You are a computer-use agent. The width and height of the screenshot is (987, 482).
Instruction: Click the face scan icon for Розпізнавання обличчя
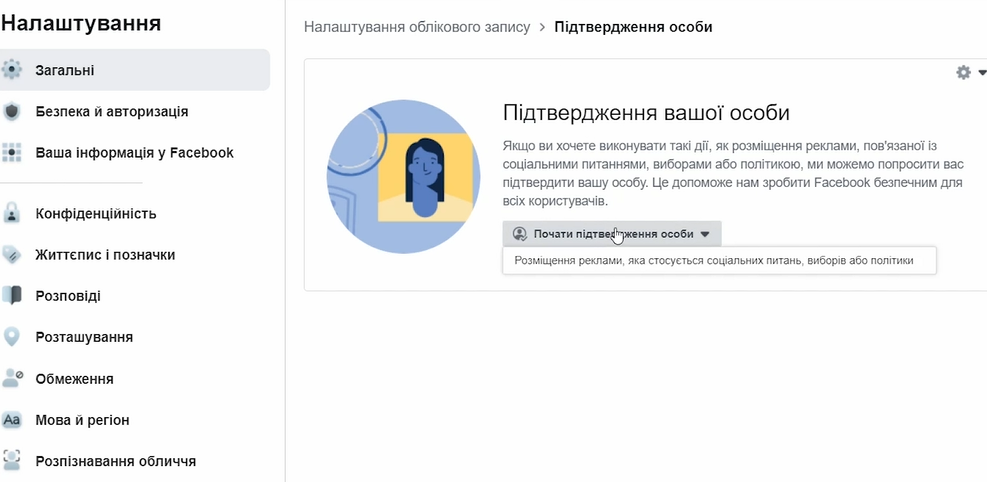pyautogui.click(x=11, y=461)
